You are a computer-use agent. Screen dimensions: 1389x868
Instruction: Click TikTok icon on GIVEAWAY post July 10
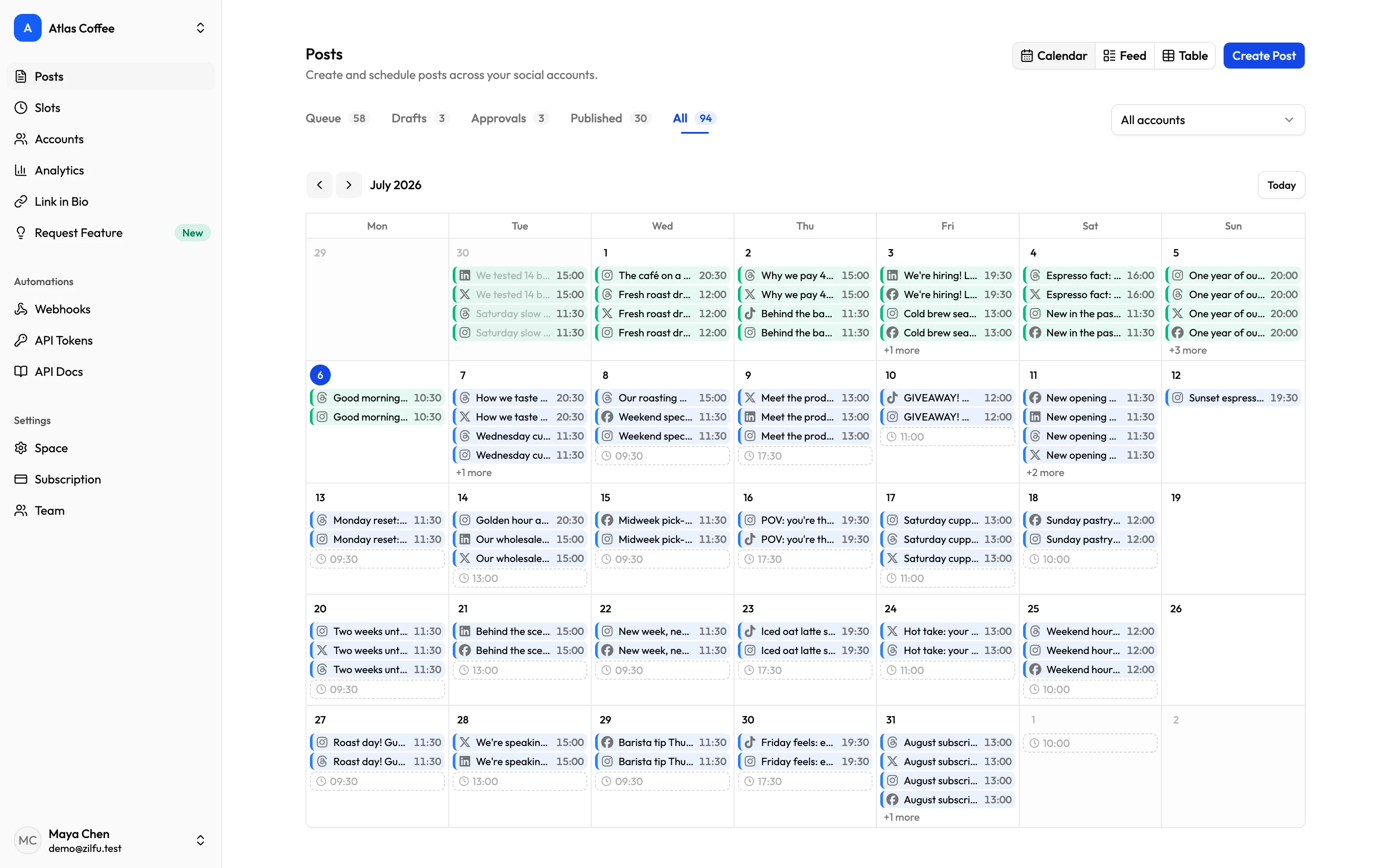pos(892,398)
